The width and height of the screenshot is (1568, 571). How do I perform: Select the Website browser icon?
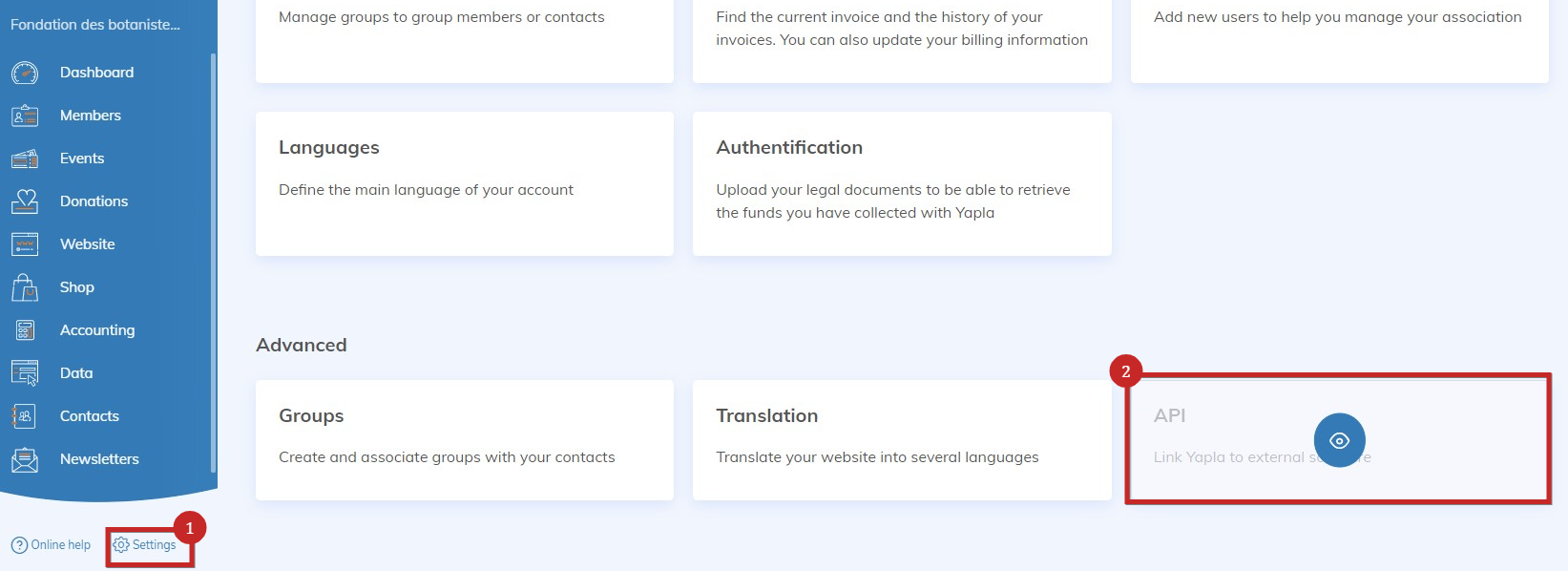[25, 244]
